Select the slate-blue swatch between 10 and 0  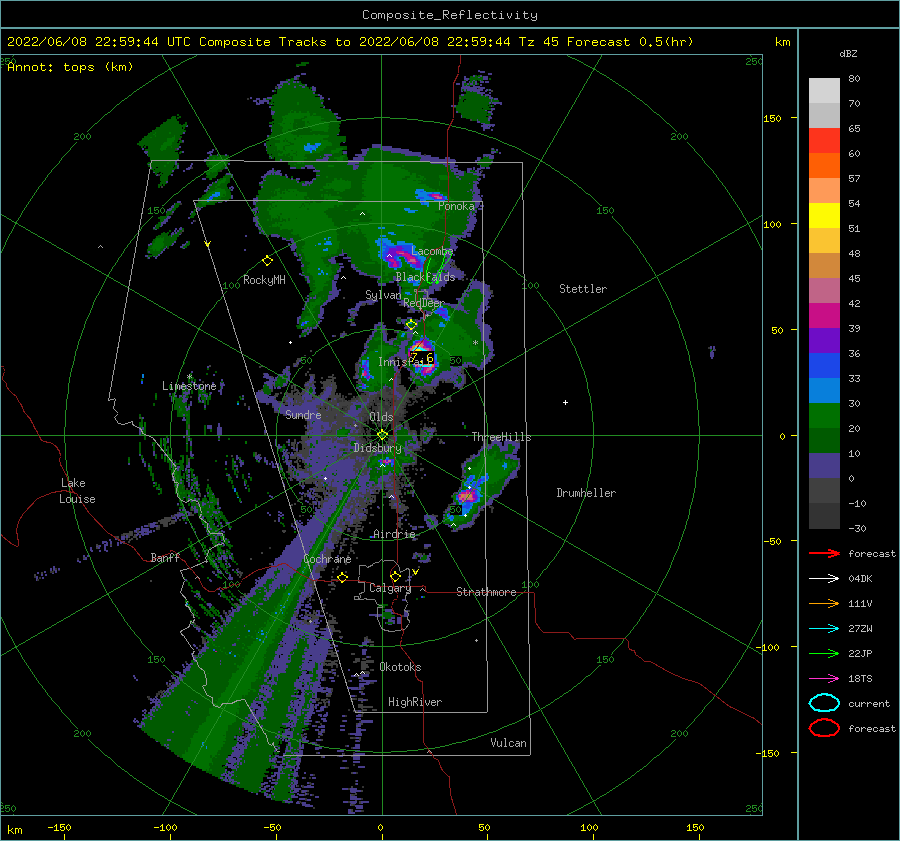(824, 466)
